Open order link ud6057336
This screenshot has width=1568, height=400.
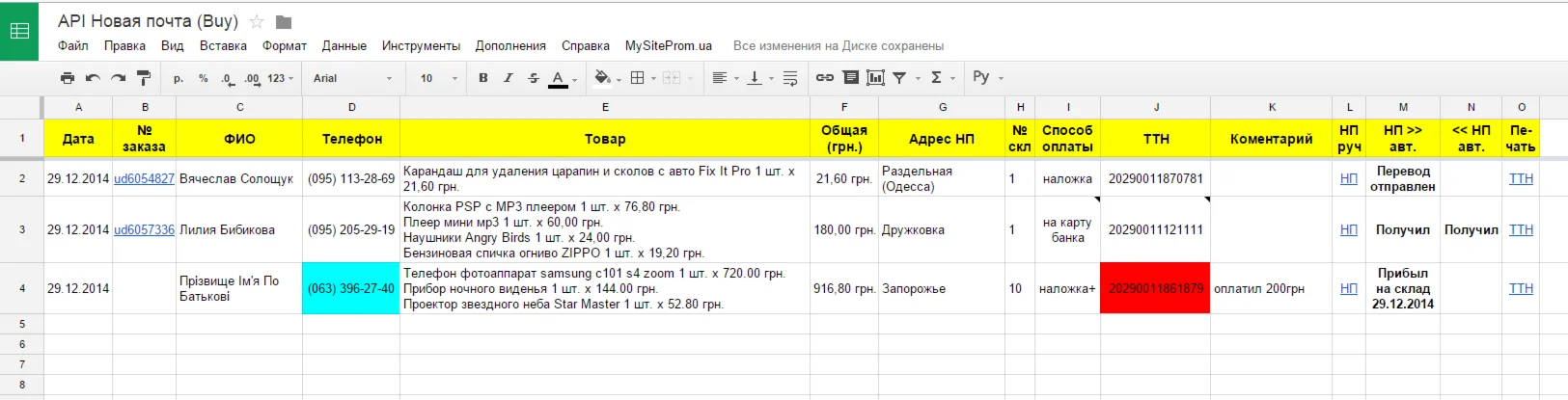click(x=144, y=229)
